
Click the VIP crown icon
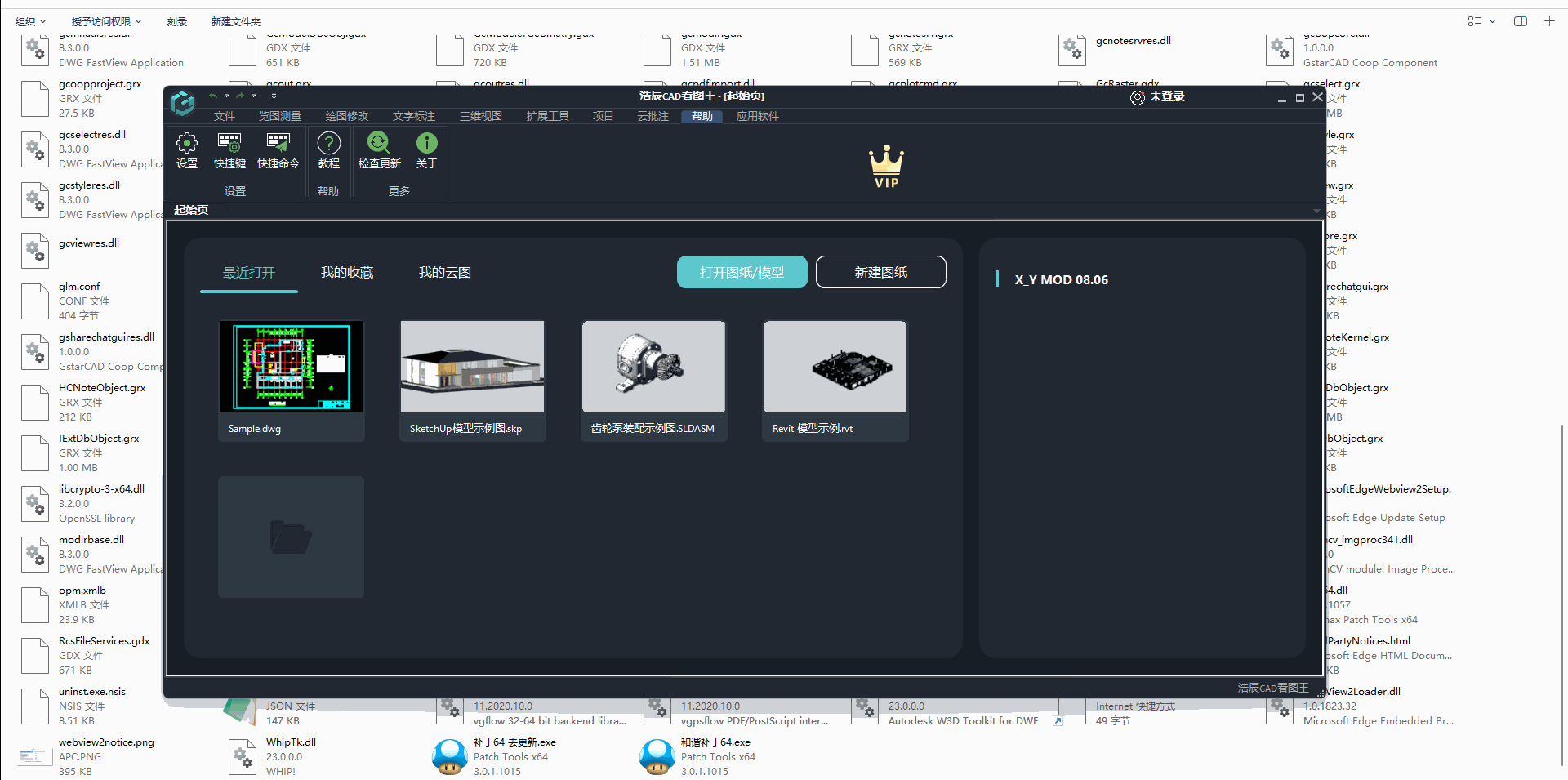(886, 167)
